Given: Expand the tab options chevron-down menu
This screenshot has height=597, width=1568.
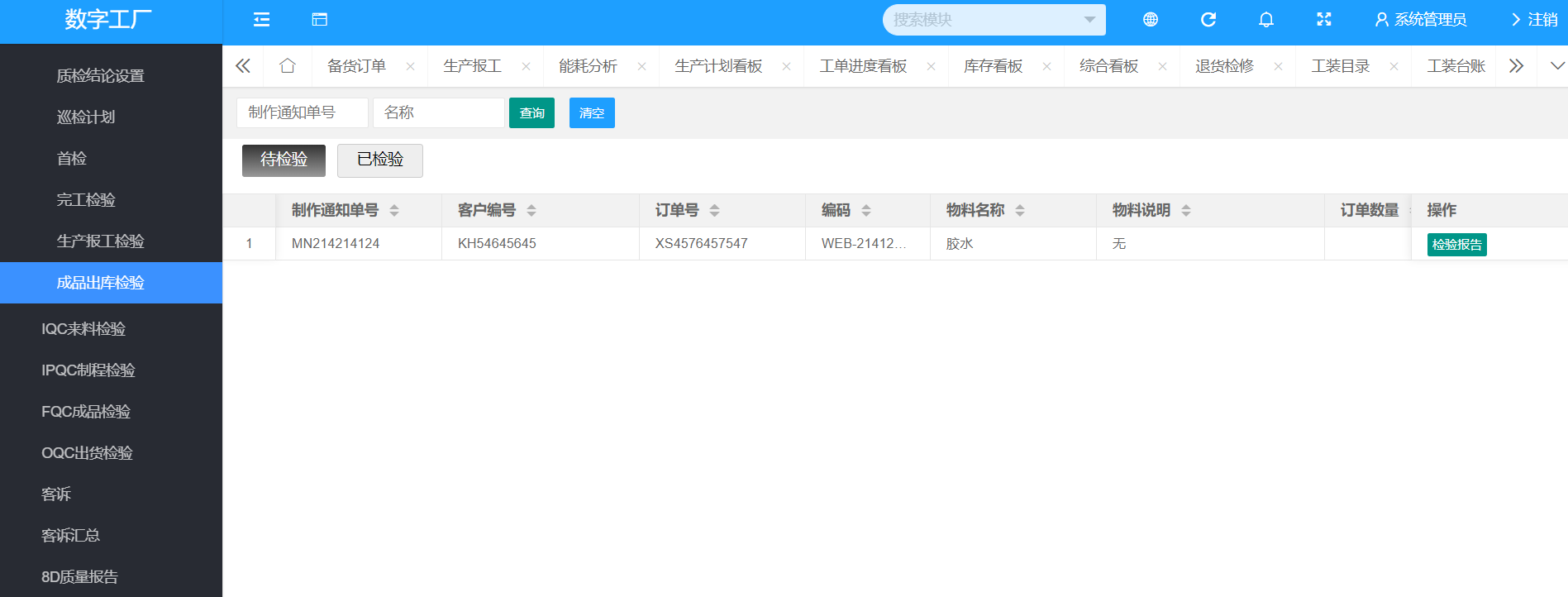Looking at the screenshot, I should 1557,66.
